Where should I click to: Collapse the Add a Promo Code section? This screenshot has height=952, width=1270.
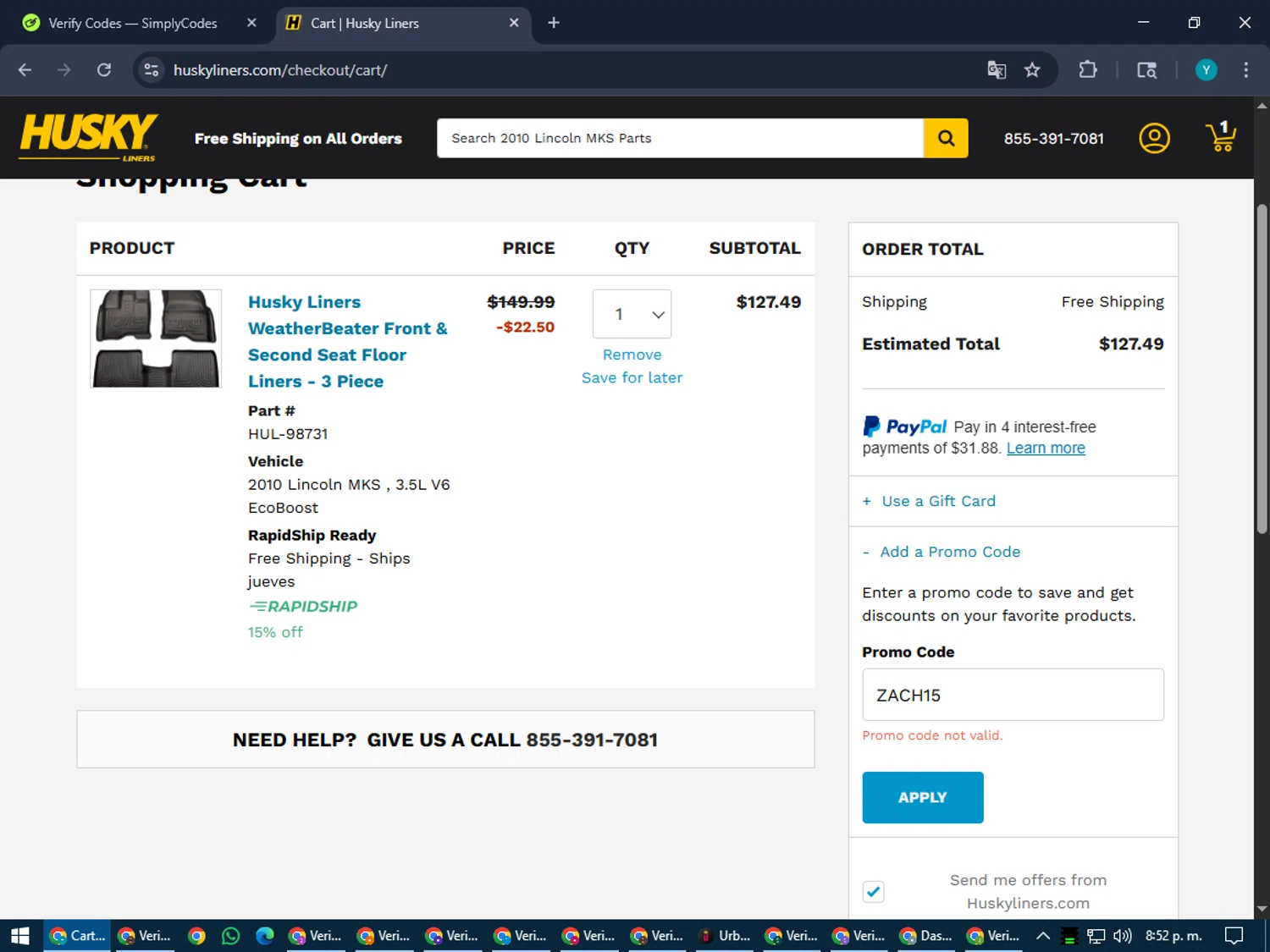click(941, 552)
